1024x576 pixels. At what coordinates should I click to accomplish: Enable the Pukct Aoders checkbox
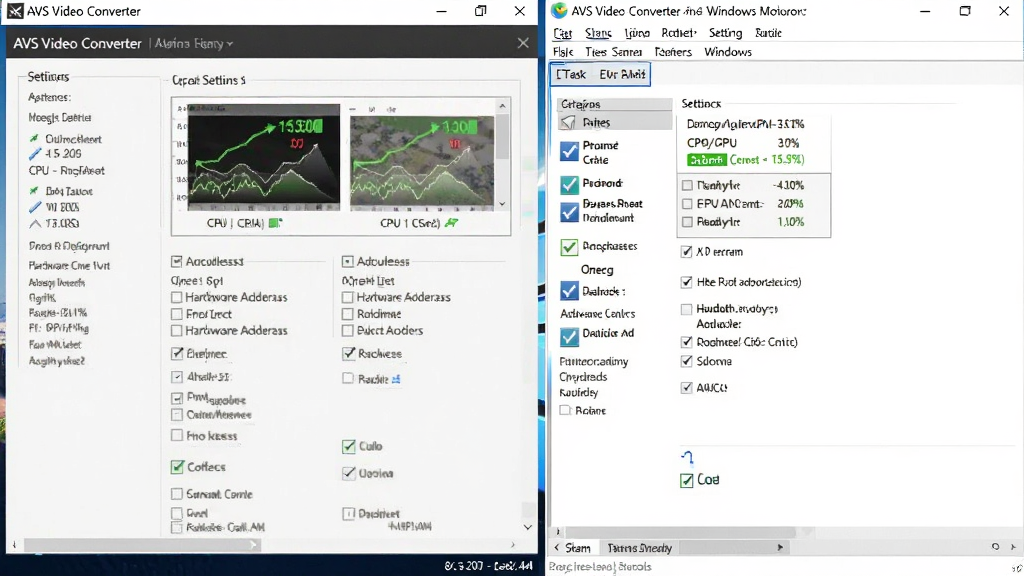click(x=347, y=330)
